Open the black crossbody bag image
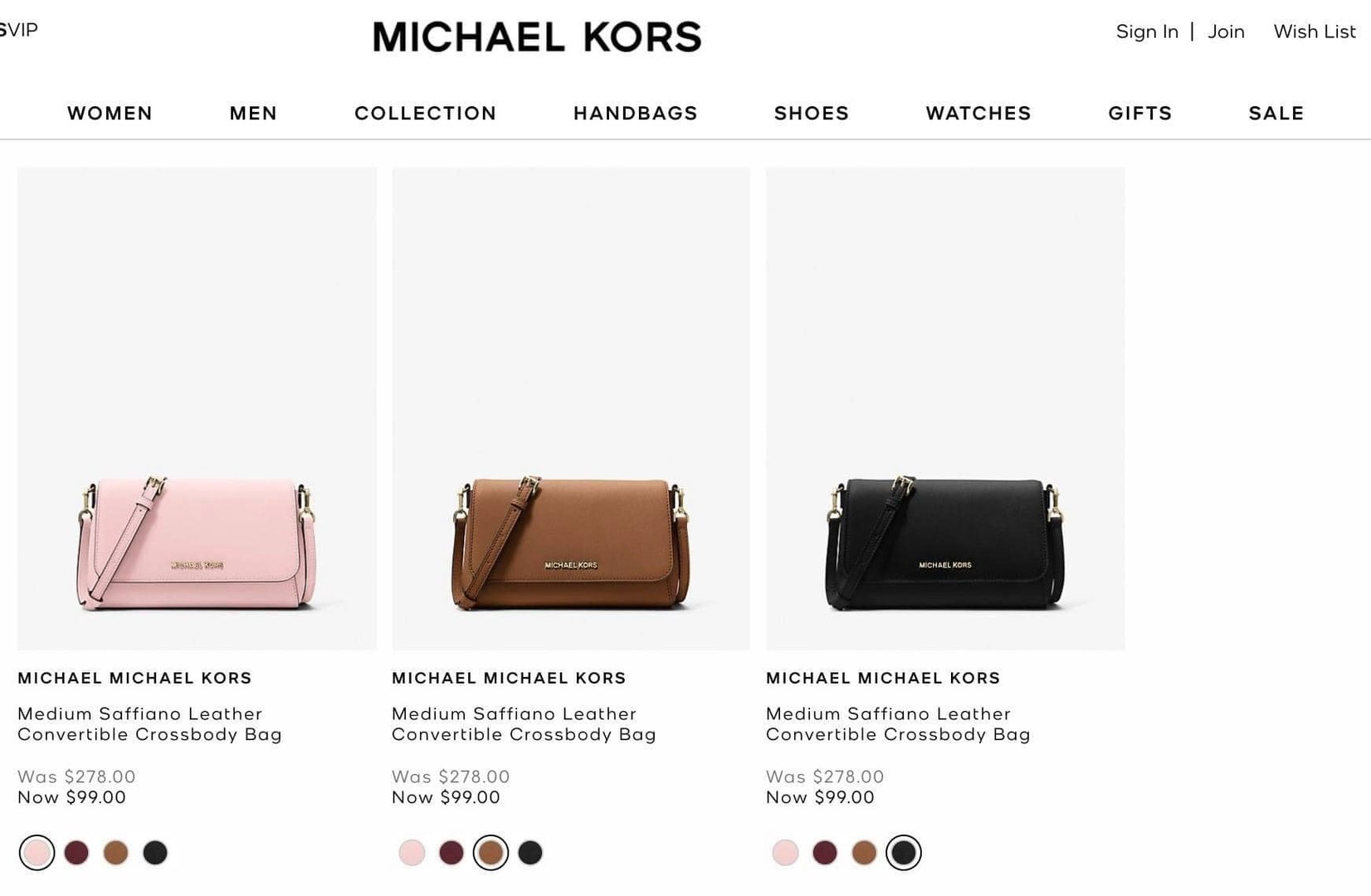Screen dimensions: 1371x896 (x=945, y=408)
